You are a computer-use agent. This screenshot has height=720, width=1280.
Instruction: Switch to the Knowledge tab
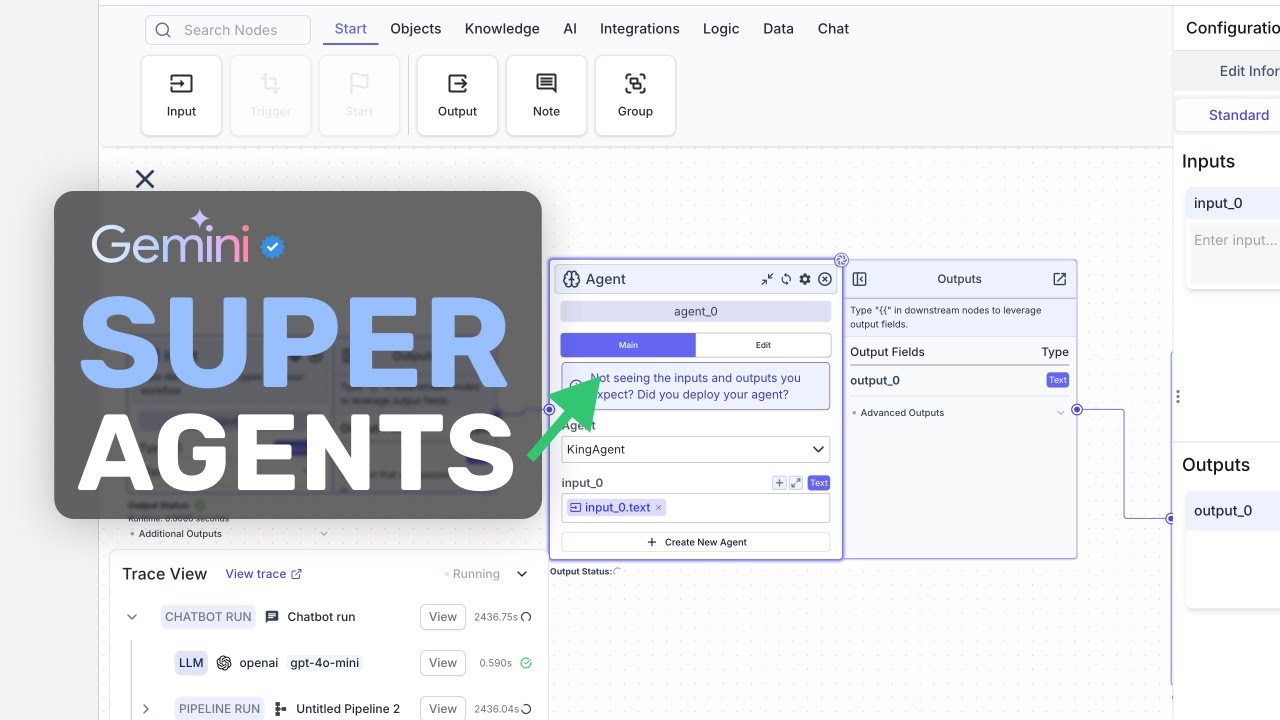tap(502, 29)
